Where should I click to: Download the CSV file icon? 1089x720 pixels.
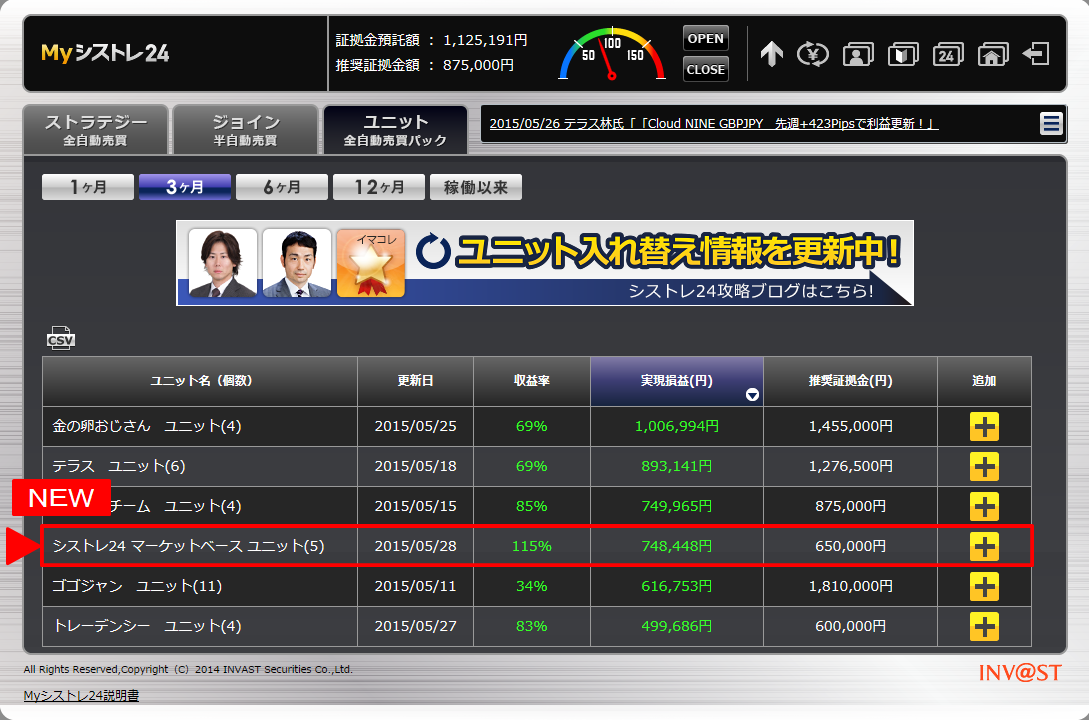click(x=60, y=338)
